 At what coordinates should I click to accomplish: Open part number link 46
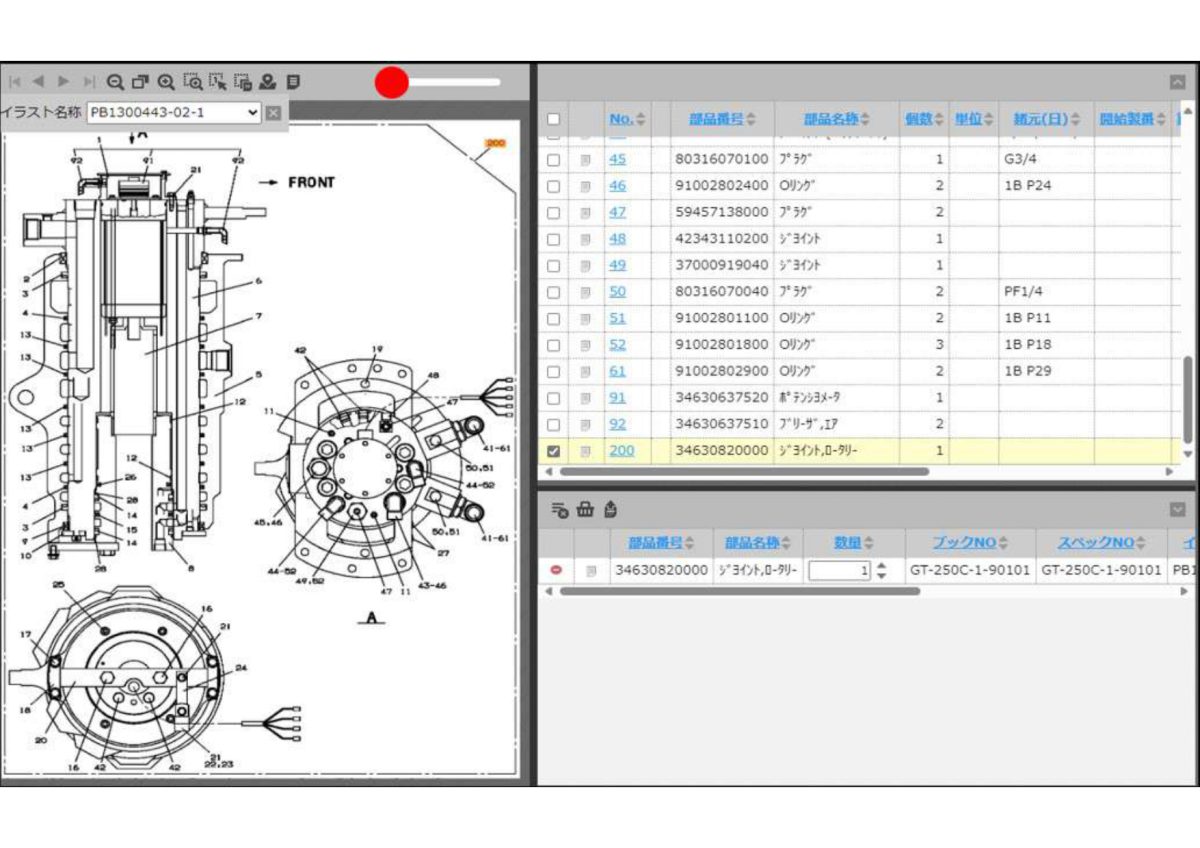(x=618, y=186)
